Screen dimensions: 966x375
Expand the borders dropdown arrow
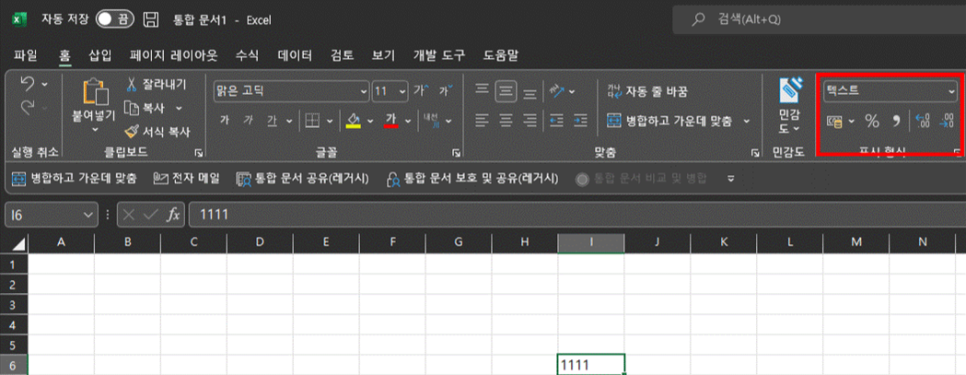[330, 121]
